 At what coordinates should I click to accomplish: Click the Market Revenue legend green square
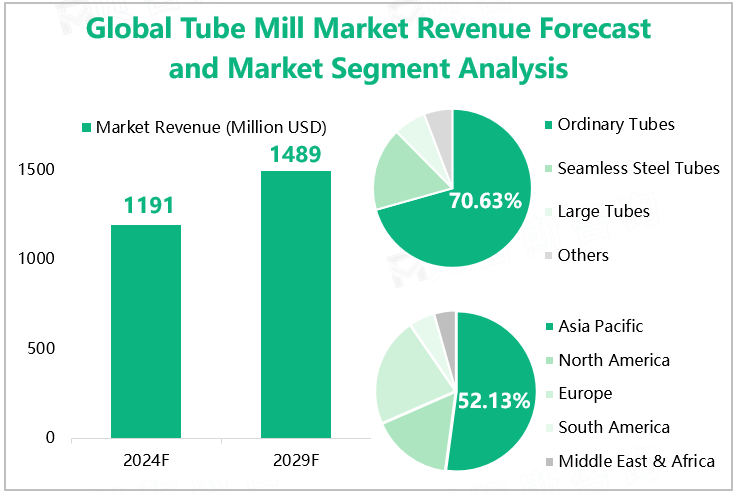point(86,128)
